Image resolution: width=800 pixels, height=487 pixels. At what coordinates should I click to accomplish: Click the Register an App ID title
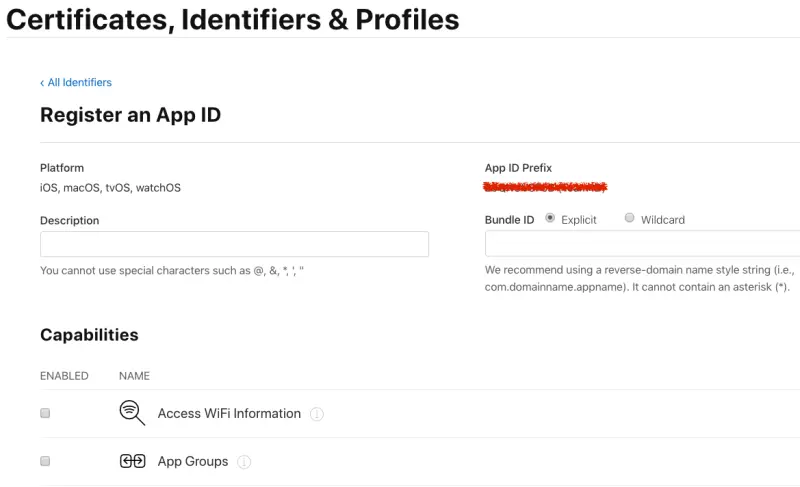130,115
